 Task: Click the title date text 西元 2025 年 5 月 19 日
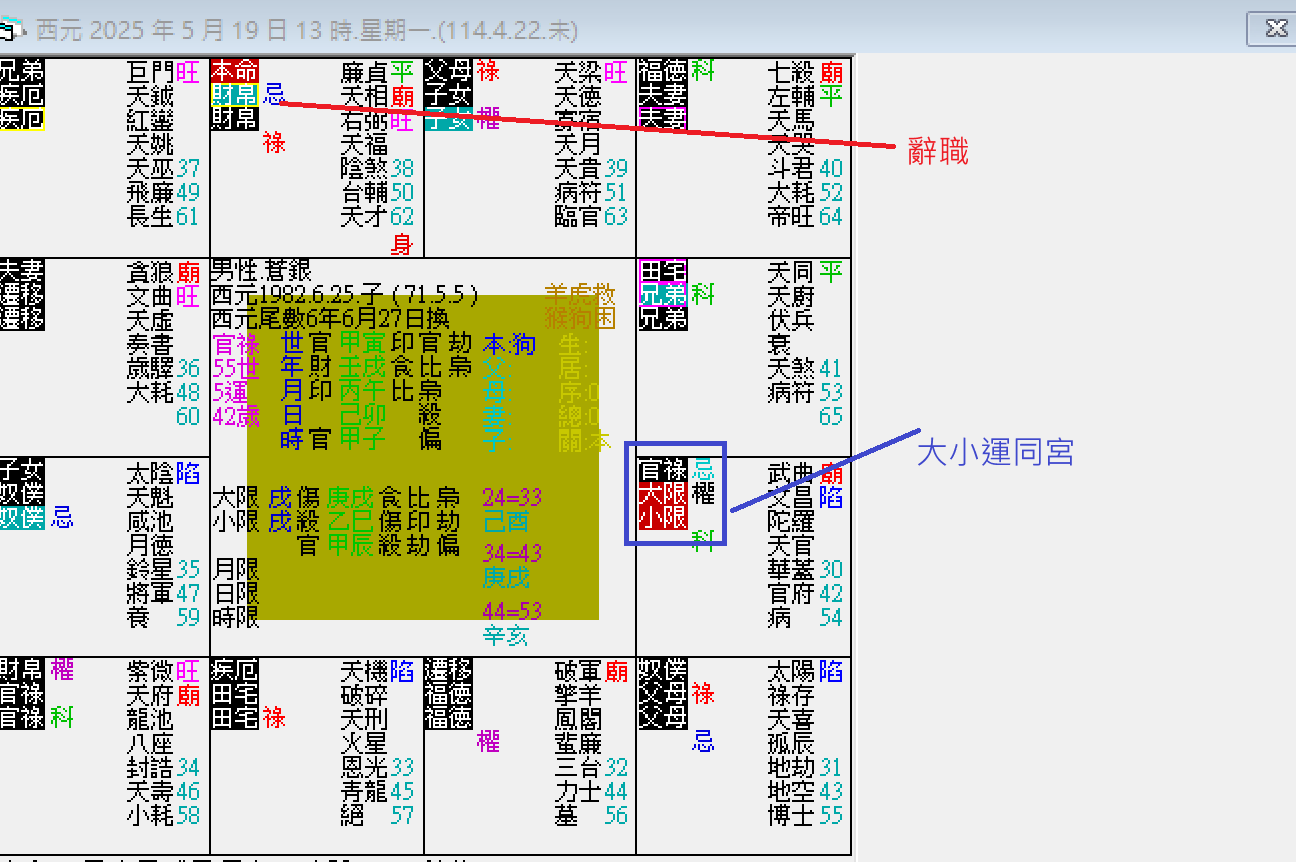coord(163,30)
